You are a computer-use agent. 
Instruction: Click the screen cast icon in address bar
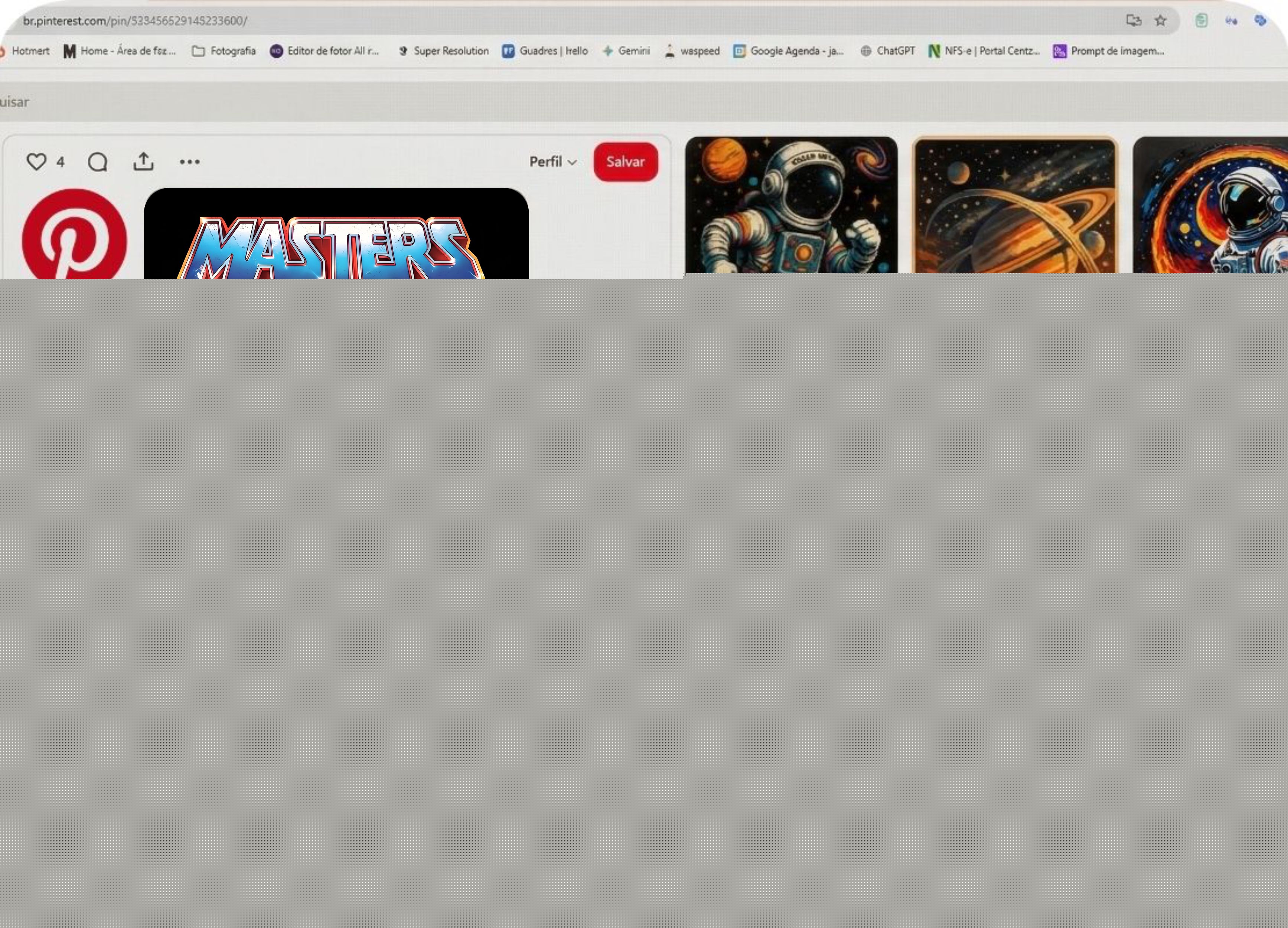point(1134,20)
